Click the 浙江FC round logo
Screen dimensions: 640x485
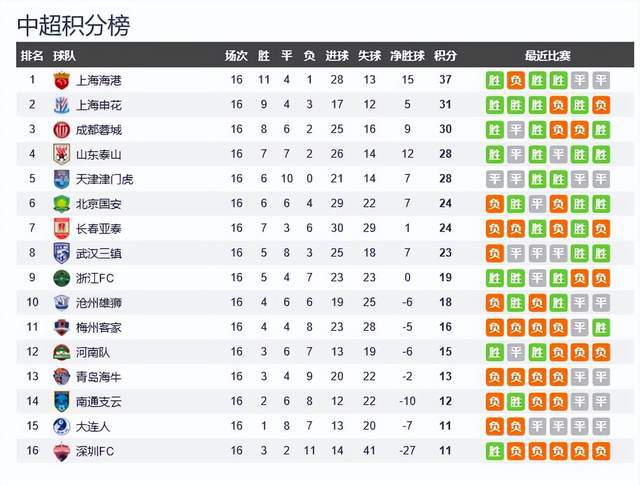(x=62, y=278)
